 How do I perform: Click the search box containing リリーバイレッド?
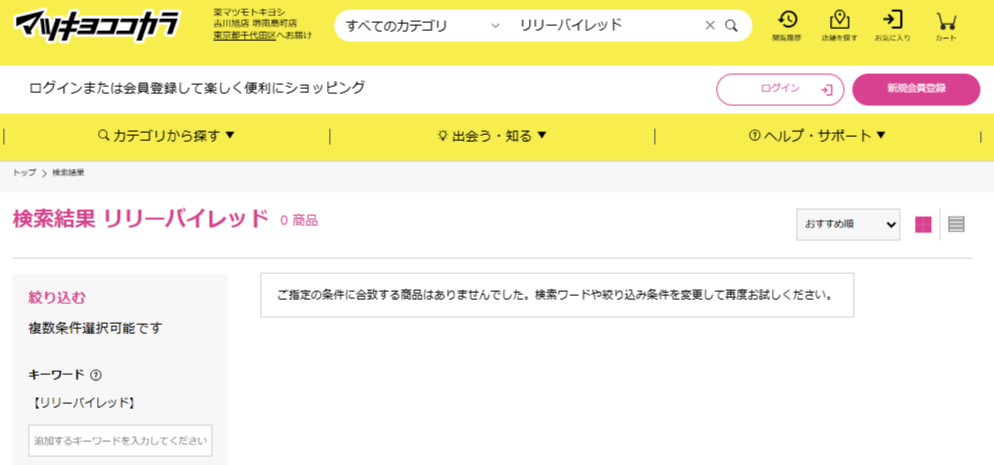(609, 25)
